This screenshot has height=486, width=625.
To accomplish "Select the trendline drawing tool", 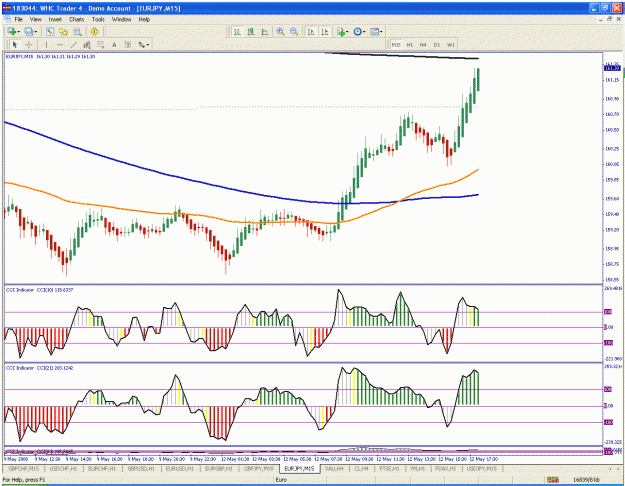I will click(73, 45).
